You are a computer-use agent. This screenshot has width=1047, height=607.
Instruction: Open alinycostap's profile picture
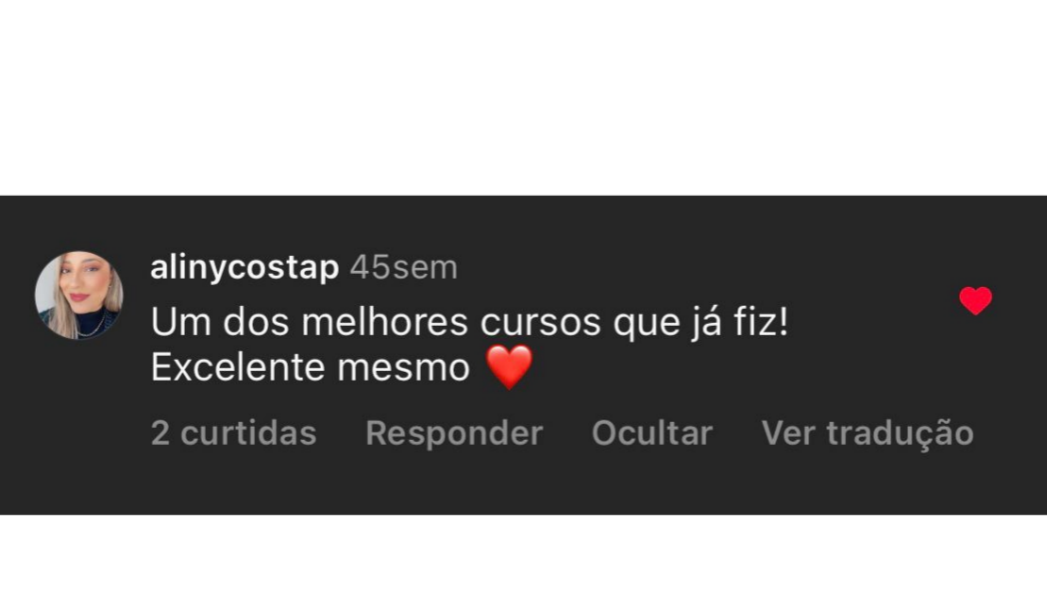point(79,295)
